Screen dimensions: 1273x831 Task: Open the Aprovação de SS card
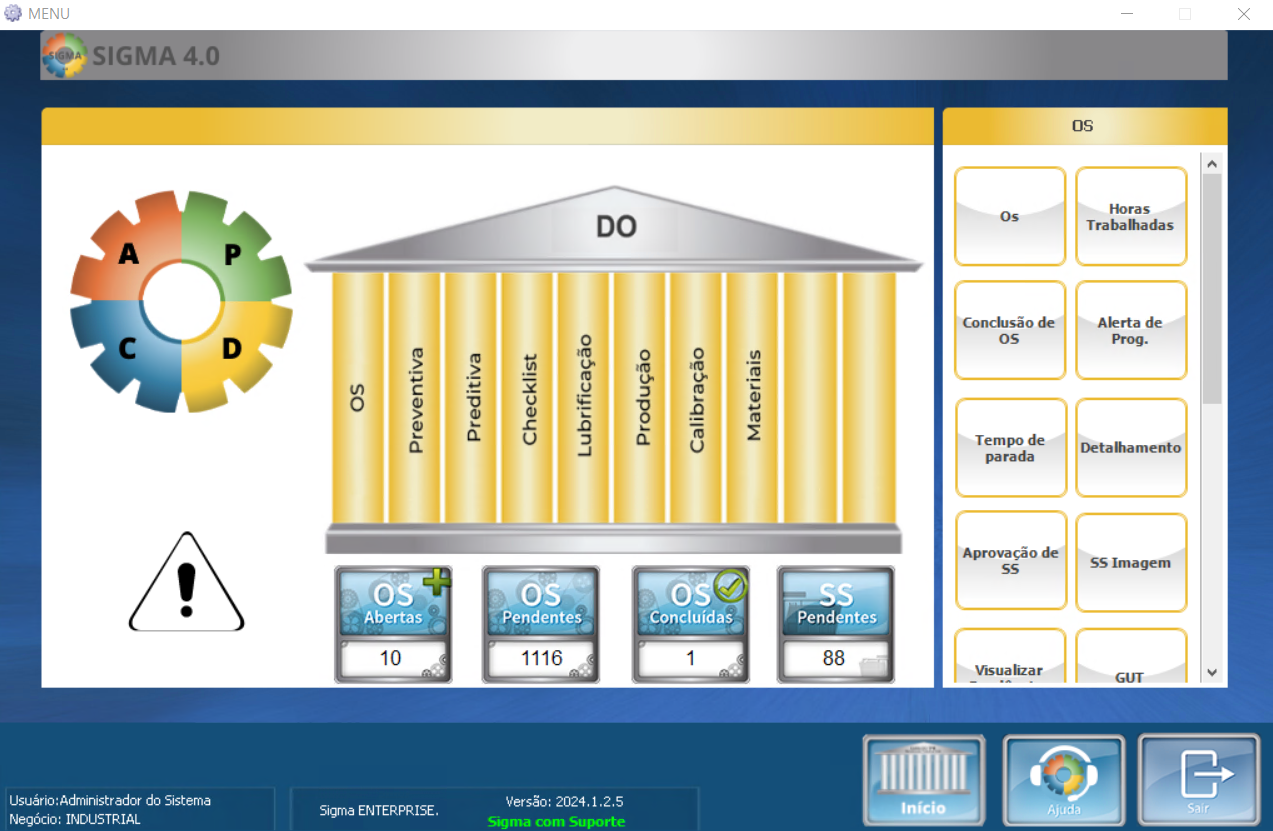point(1010,562)
